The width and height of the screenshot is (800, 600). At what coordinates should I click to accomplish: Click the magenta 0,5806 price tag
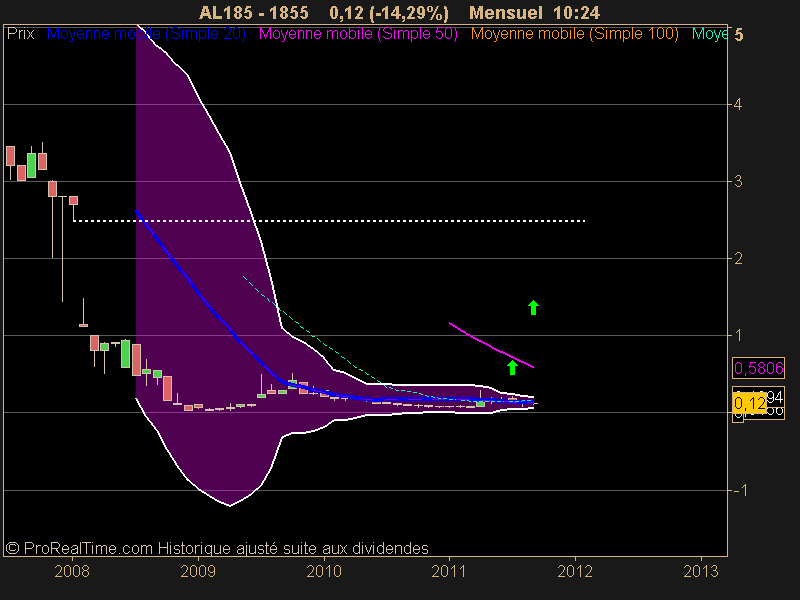(759, 368)
